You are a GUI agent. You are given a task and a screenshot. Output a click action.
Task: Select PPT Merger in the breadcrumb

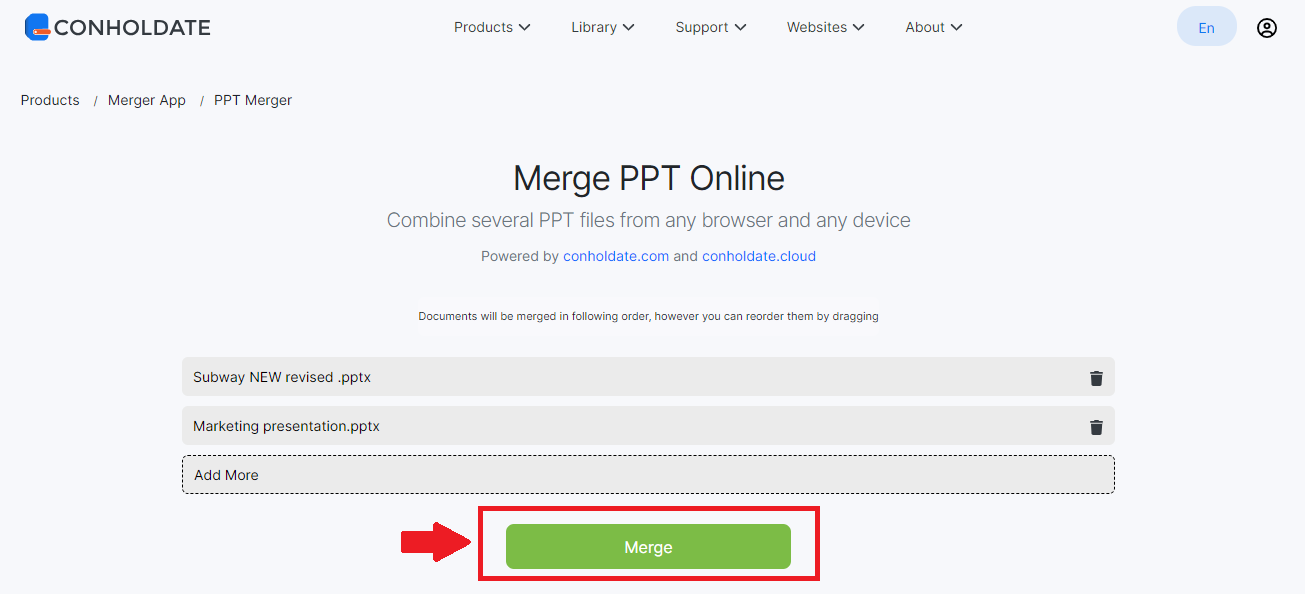click(x=252, y=99)
